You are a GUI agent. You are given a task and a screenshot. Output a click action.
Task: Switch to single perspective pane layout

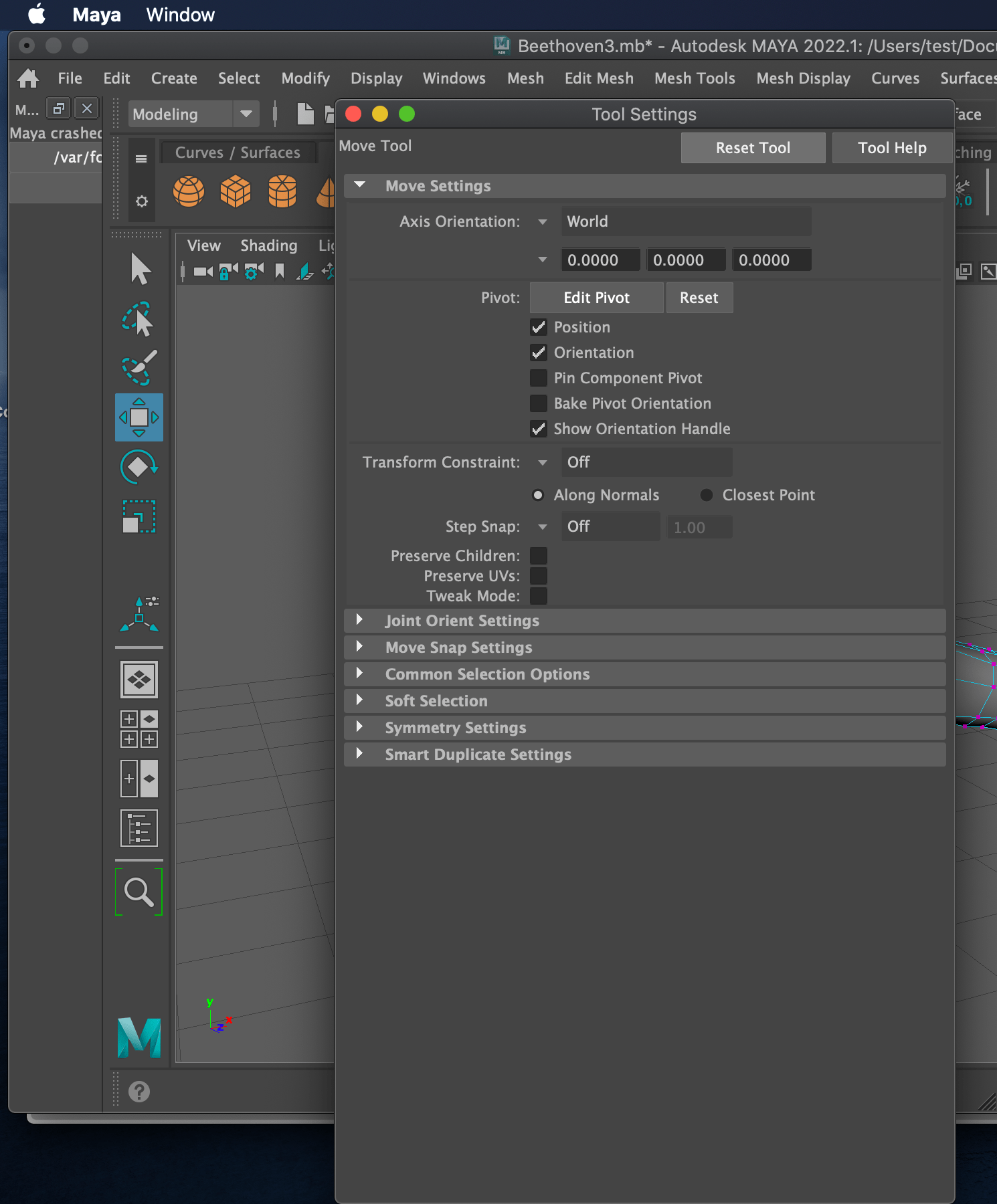coord(139,680)
